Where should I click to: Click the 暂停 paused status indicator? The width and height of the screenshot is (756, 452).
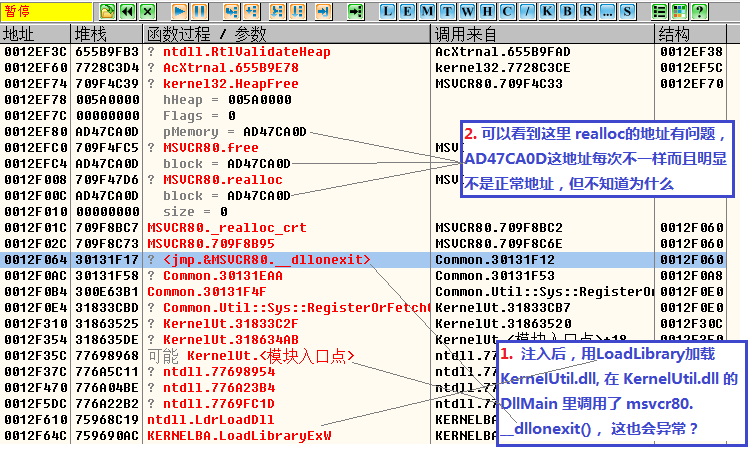[46, 12]
